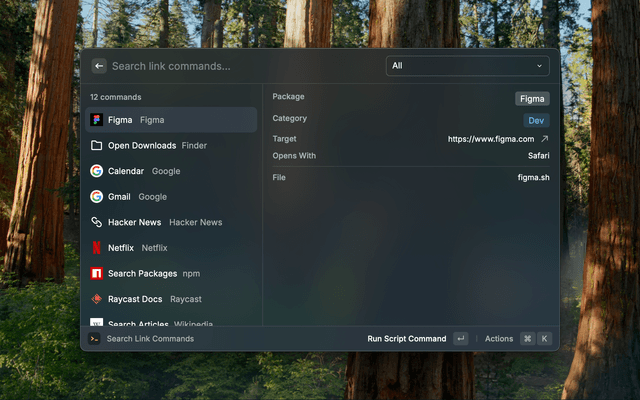Screen dimensions: 640x400
Task: Select the Raycast Docs command
Action: (x=171, y=299)
